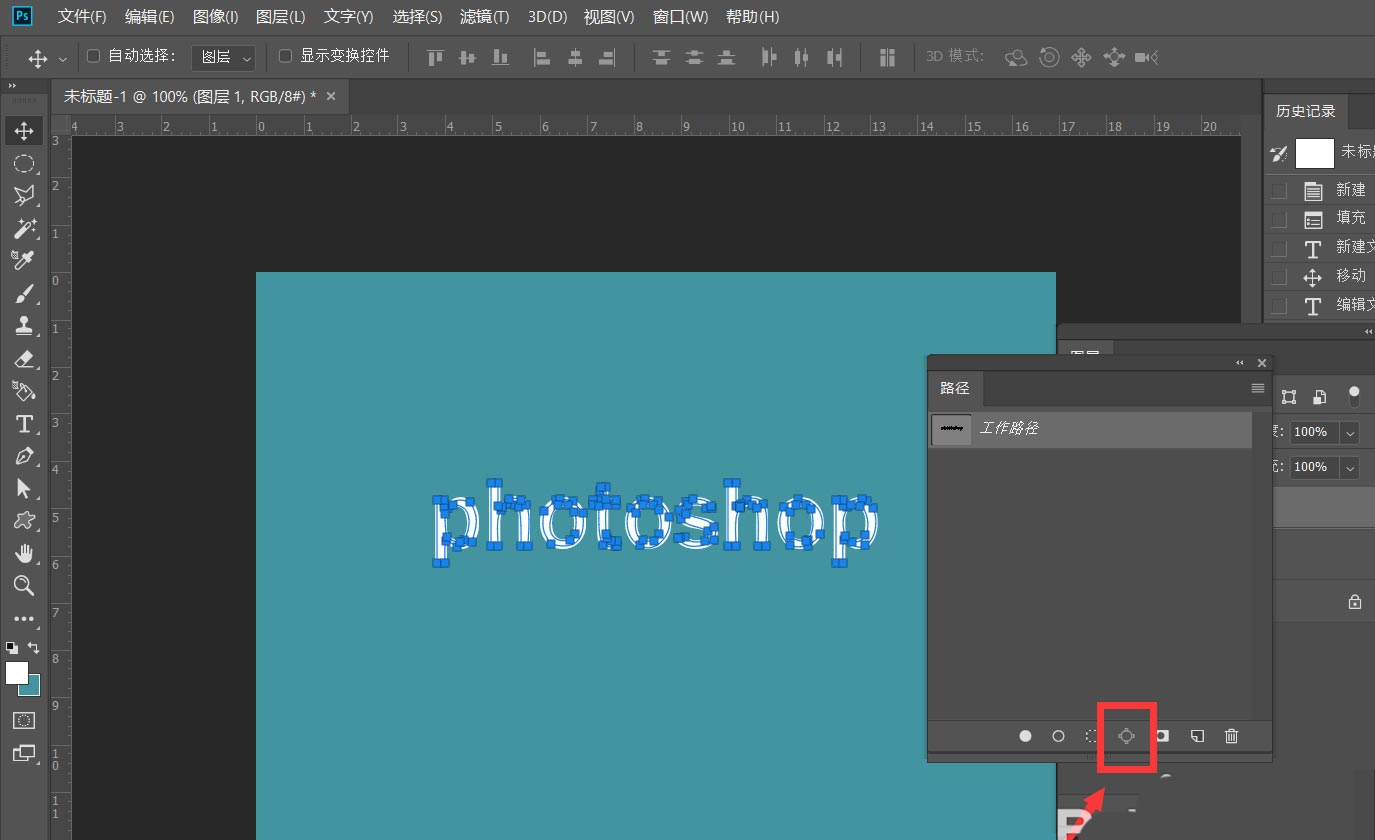
Task: Select the Move tool in the toolbar
Action: [x=24, y=130]
